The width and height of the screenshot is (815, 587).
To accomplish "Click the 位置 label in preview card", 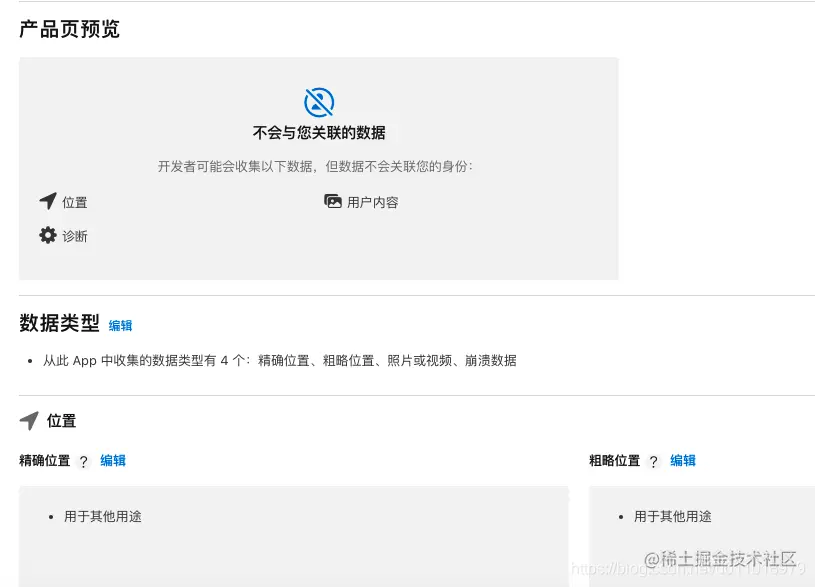I will tap(75, 202).
